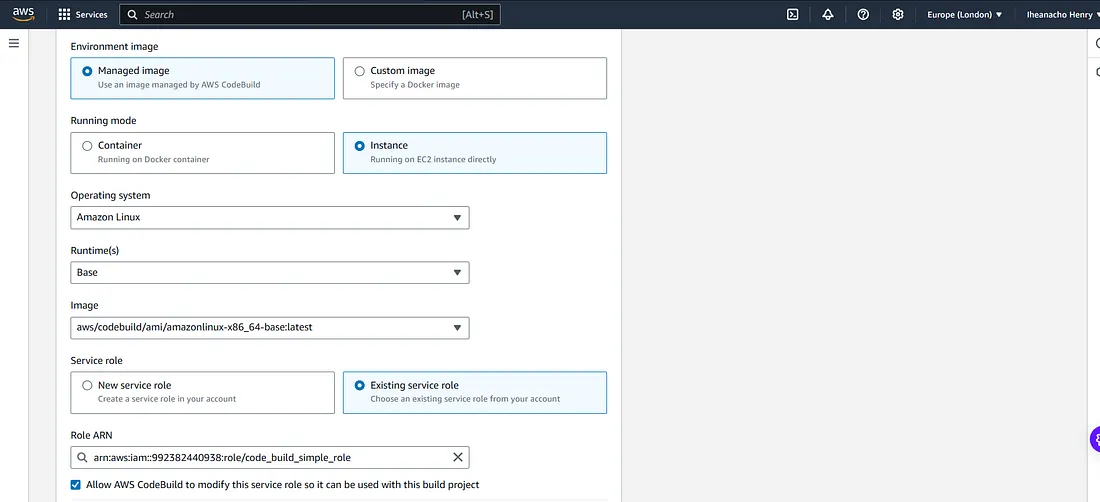Select Existing service role
The width and height of the screenshot is (1100, 502).
point(475,393)
